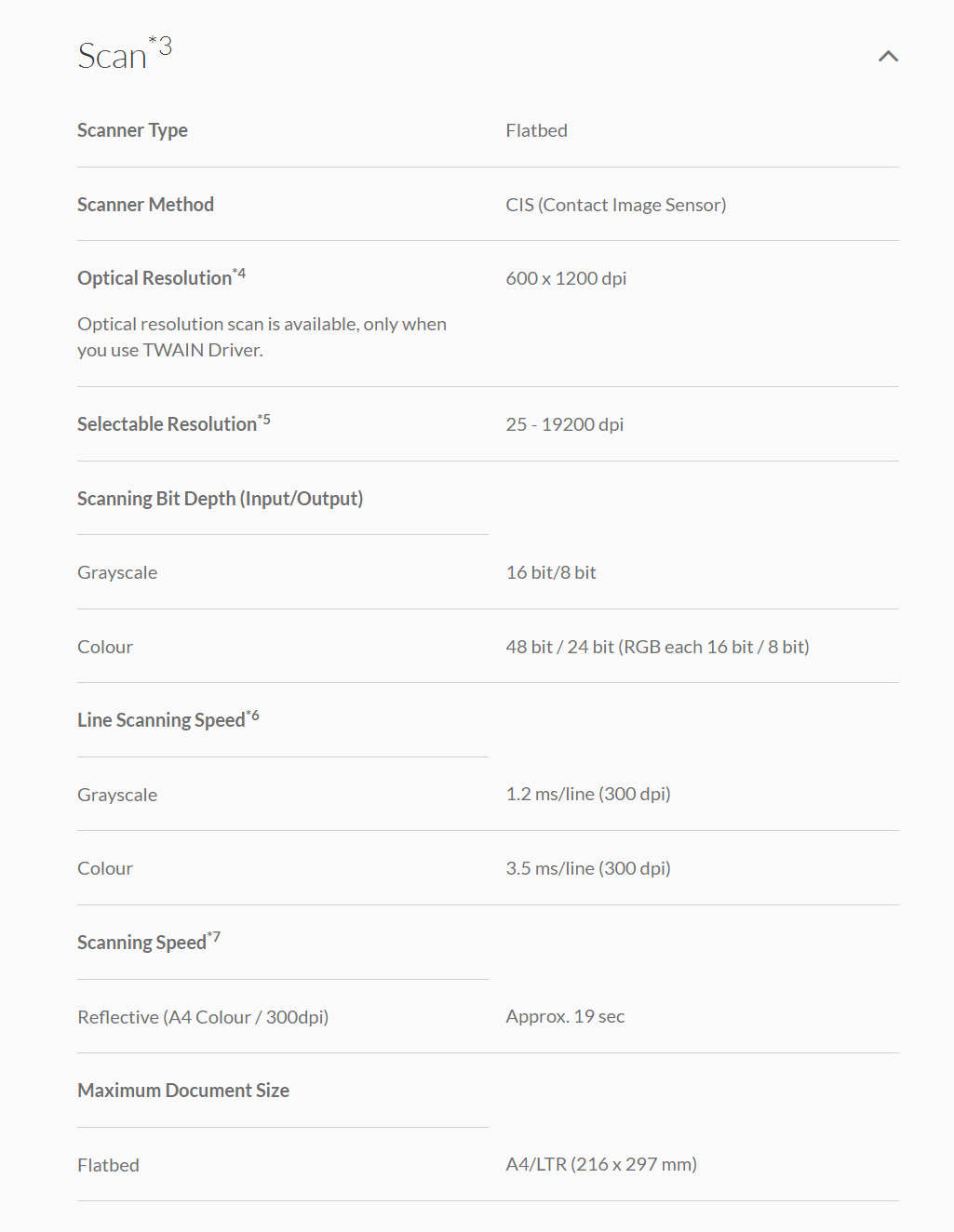This screenshot has height=1232, width=954.
Task: Click the 3.5 ms/line colour speed value
Action: pyautogui.click(x=587, y=868)
